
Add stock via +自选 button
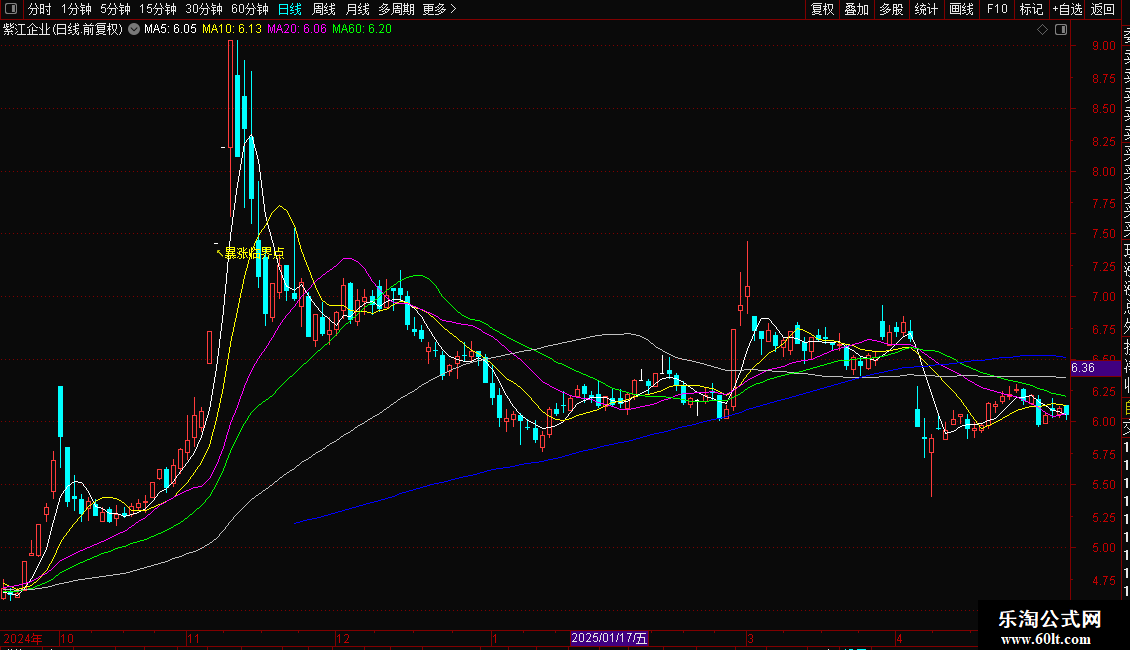point(1067,9)
